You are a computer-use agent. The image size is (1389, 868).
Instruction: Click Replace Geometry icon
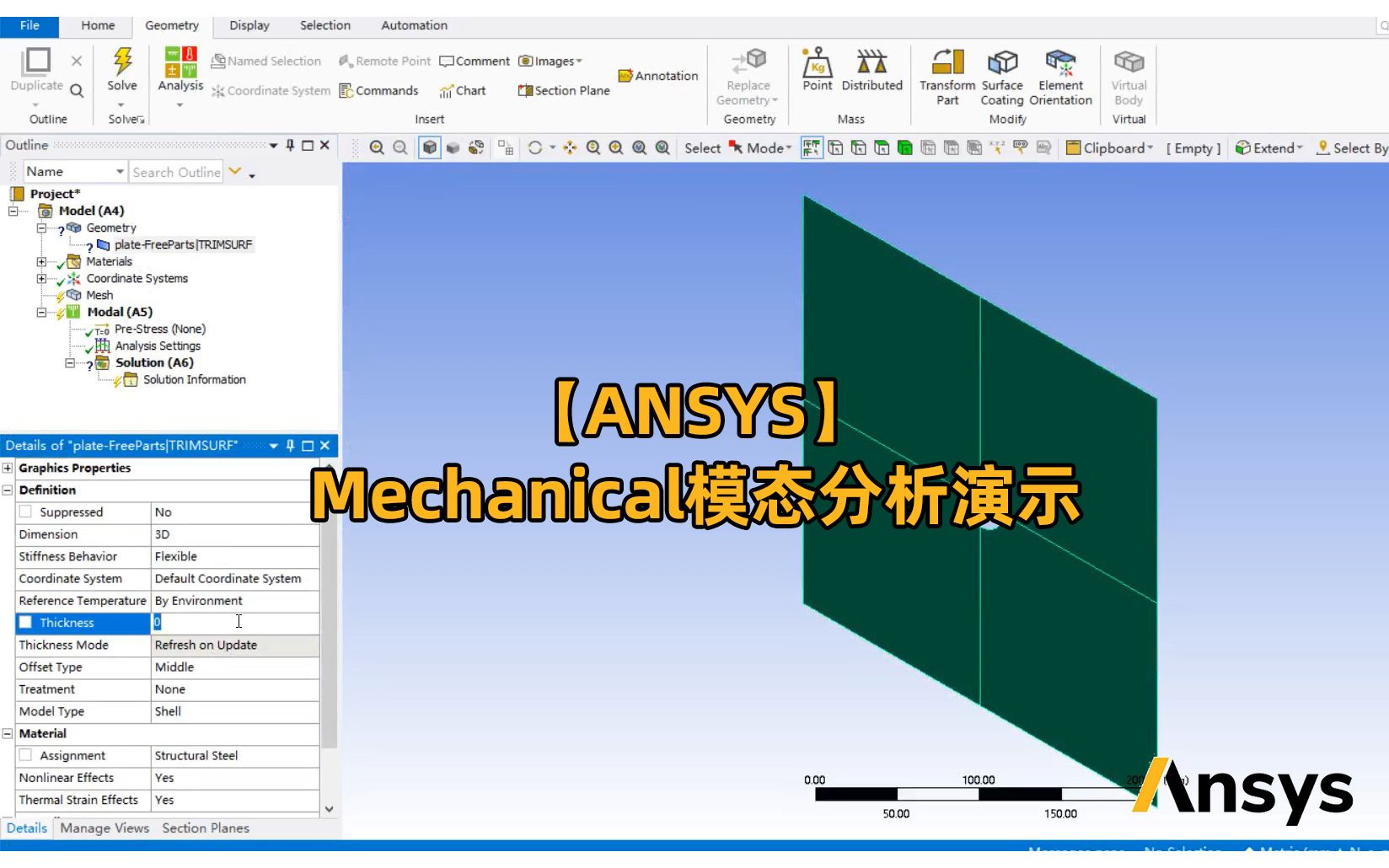(748, 62)
